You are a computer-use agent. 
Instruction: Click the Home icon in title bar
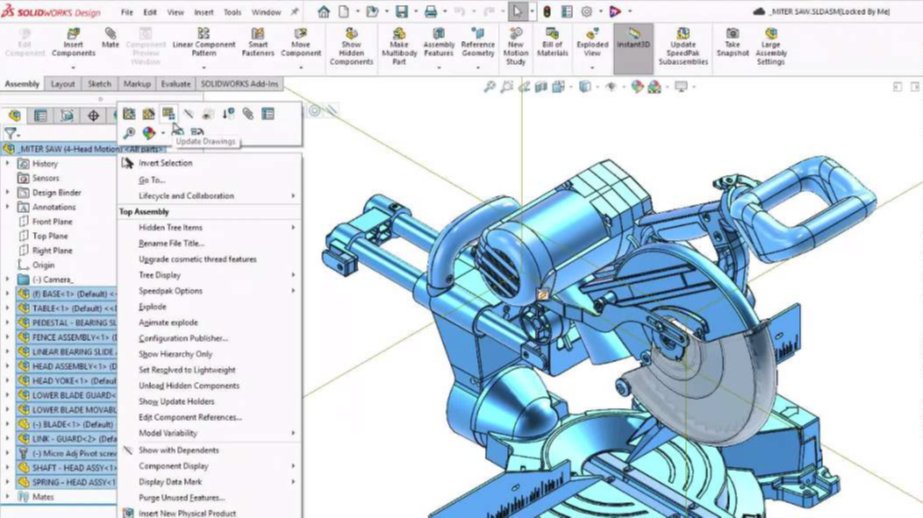coord(323,11)
